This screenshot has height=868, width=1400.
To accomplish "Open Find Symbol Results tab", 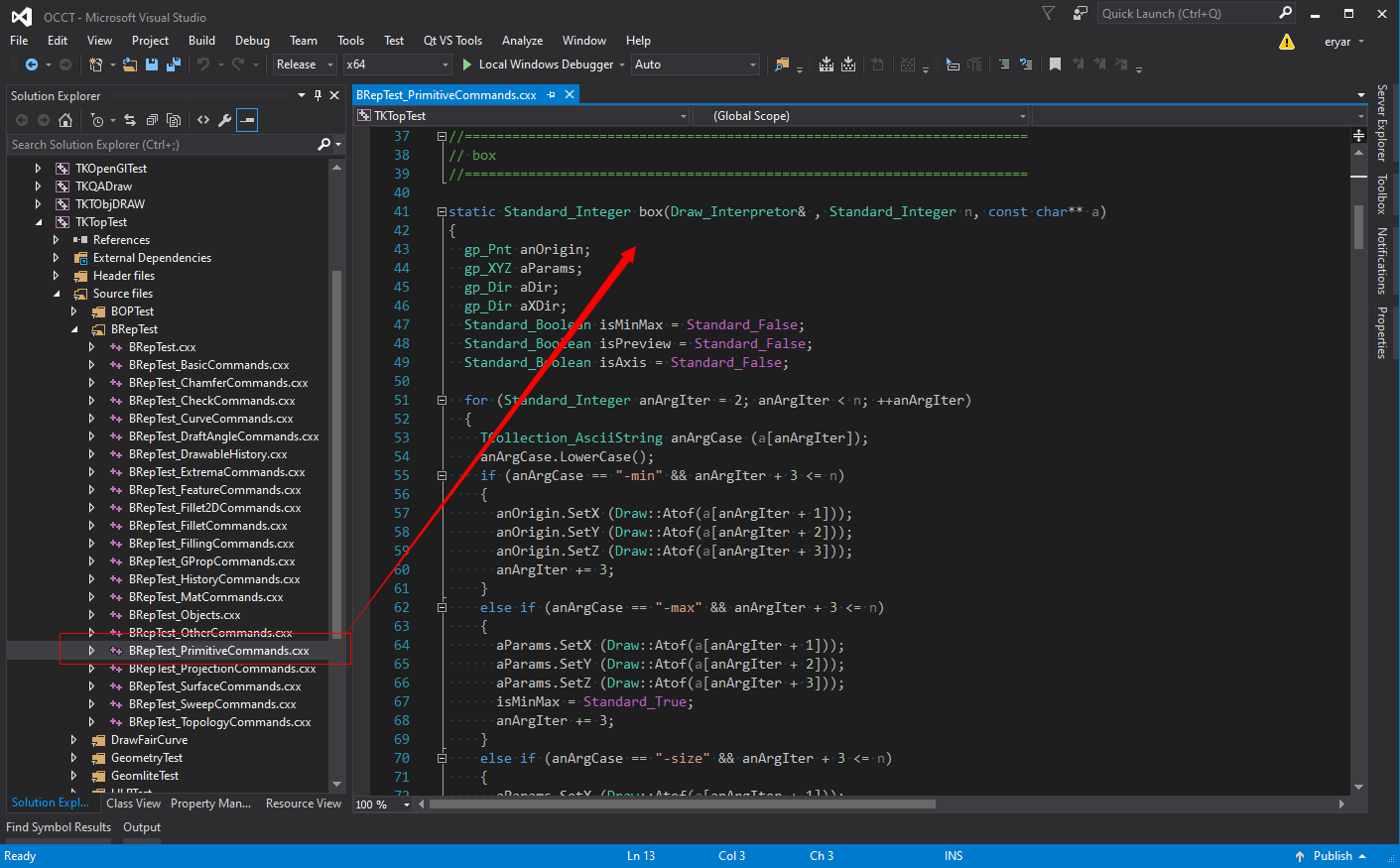I will (59, 827).
